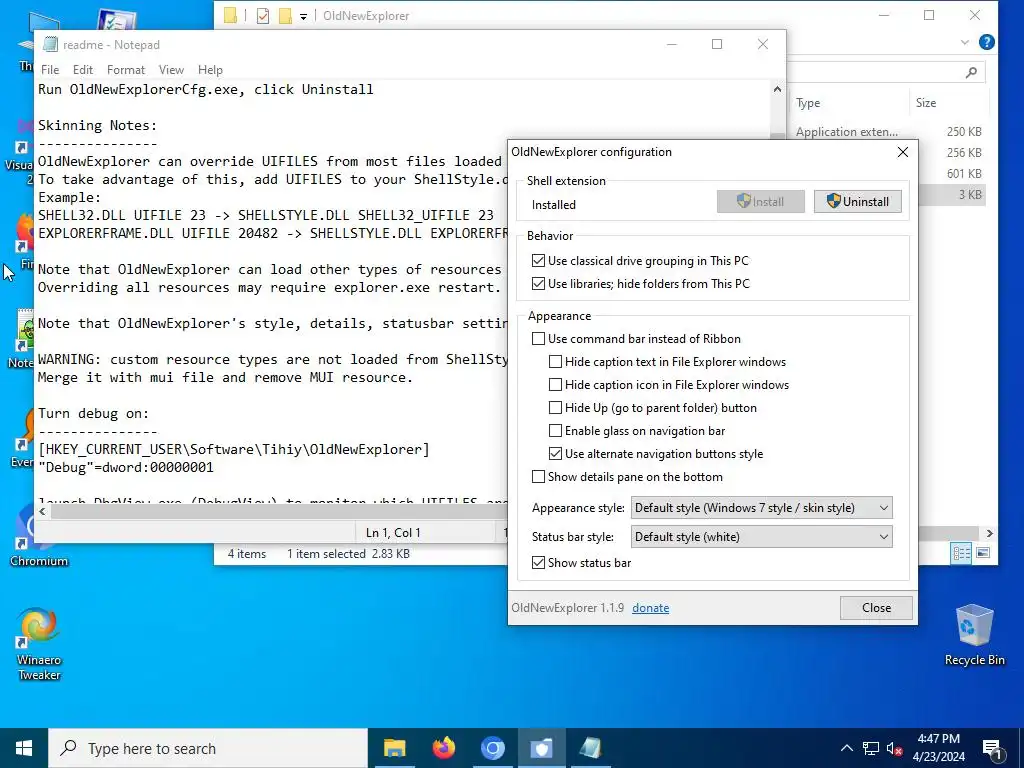Open the Appearance style dropdown
1024x768 pixels.
(x=761, y=508)
